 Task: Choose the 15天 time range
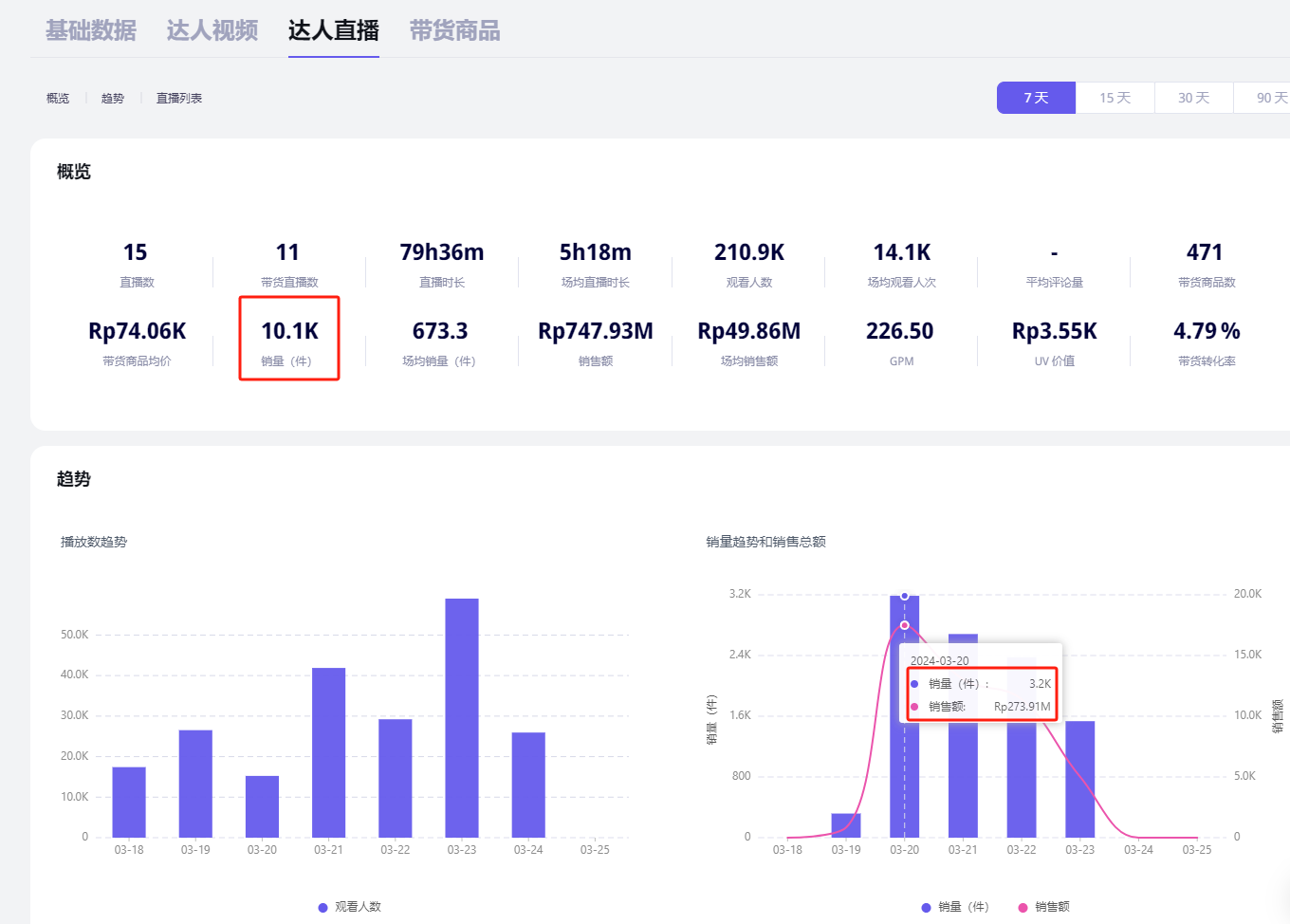coord(1115,98)
